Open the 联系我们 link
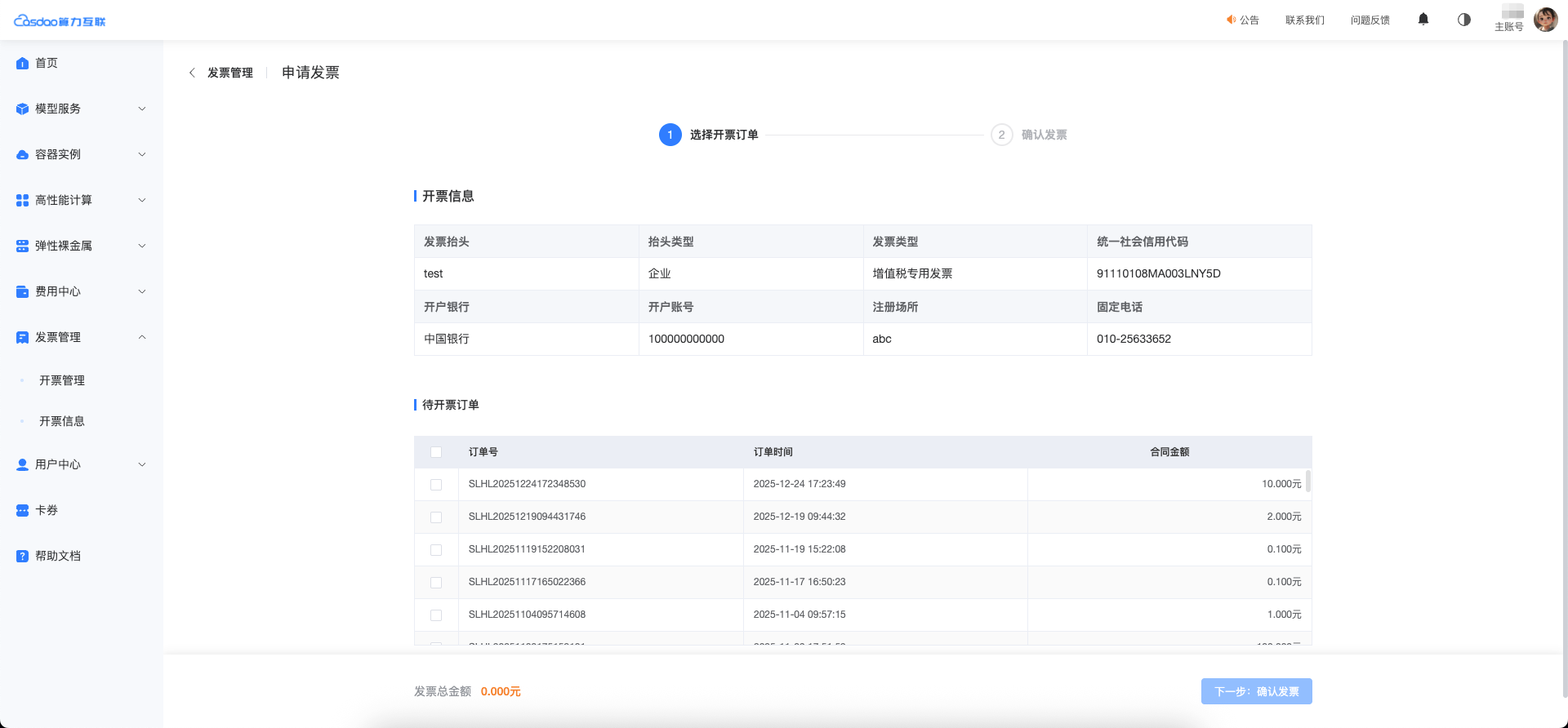The width and height of the screenshot is (1568, 728). (x=1305, y=20)
